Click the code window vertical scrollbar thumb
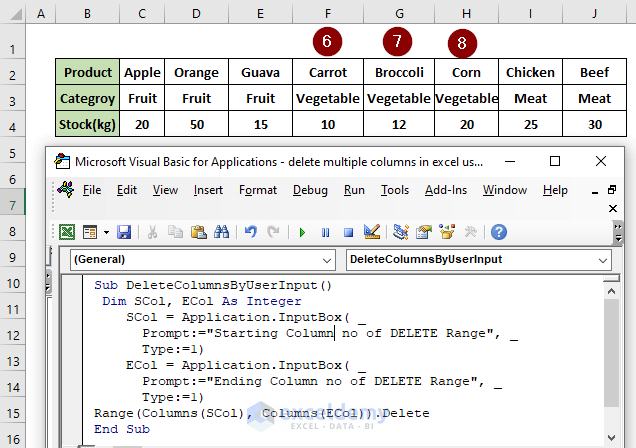This screenshot has height=448, width=636. pyautogui.click(x=612, y=353)
